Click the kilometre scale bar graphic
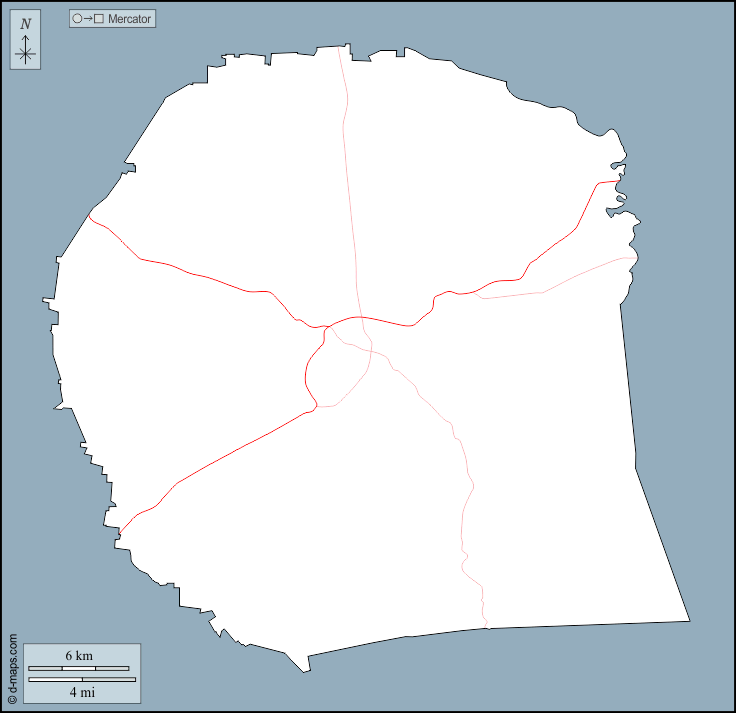The height and width of the screenshot is (713, 736). click(78, 667)
